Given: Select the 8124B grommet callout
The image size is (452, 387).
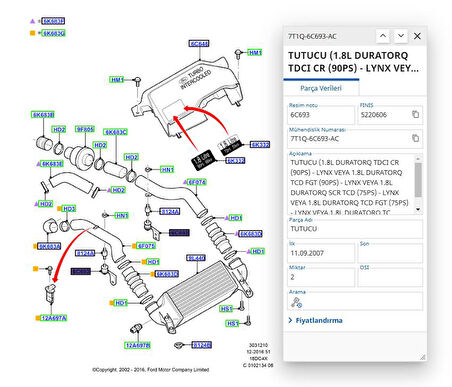Looking at the screenshot, I should 202,345.
